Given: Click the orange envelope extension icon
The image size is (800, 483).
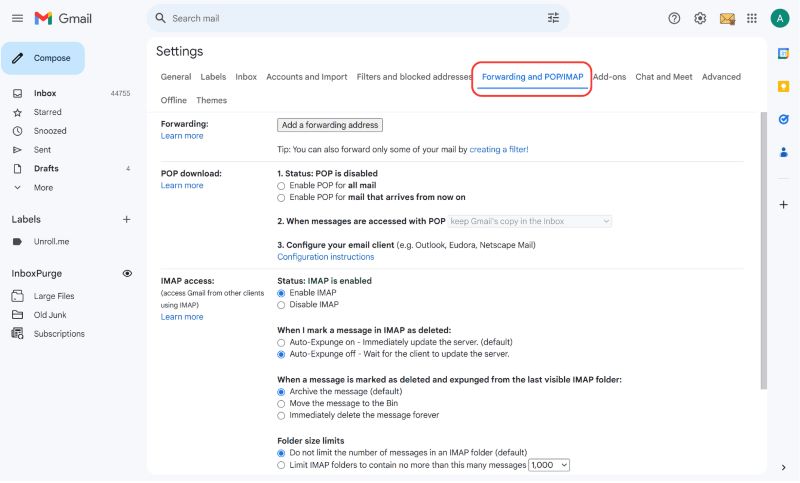Looking at the screenshot, I should [727, 19].
